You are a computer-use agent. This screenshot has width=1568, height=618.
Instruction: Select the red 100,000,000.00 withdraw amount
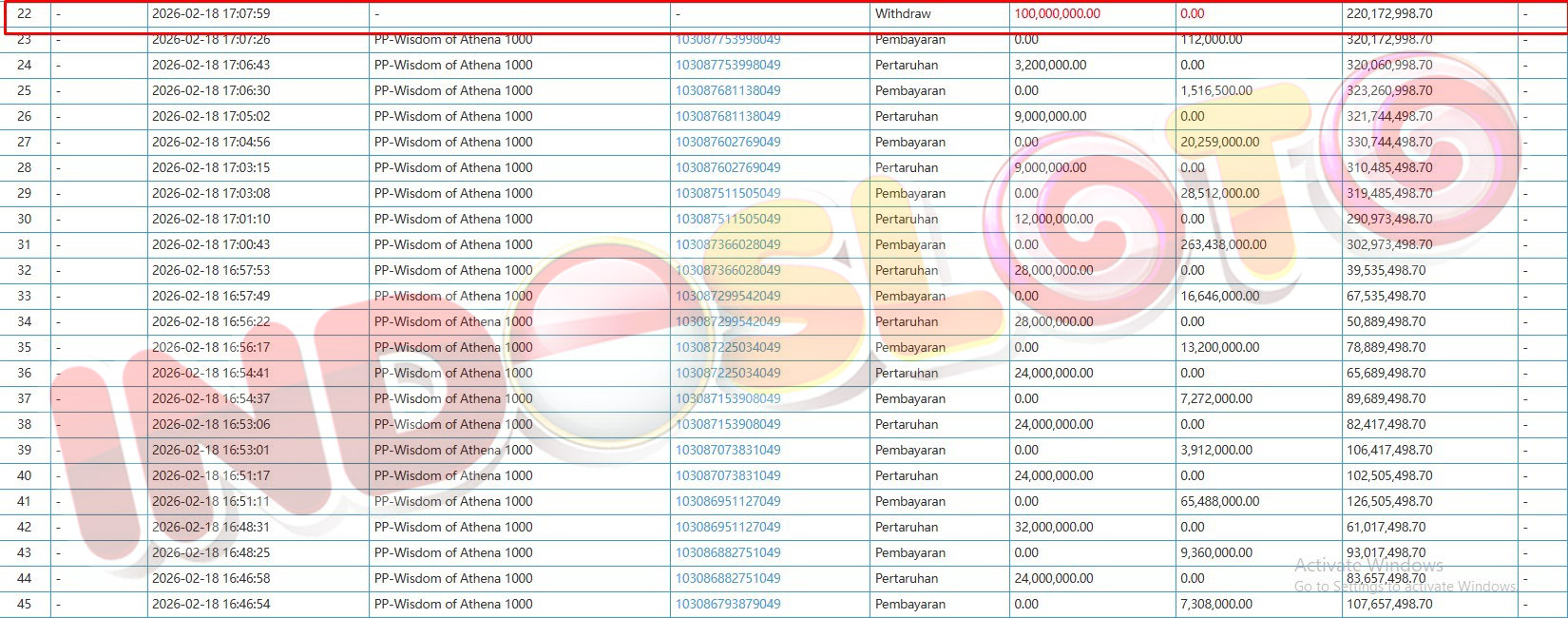point(1057,13)
